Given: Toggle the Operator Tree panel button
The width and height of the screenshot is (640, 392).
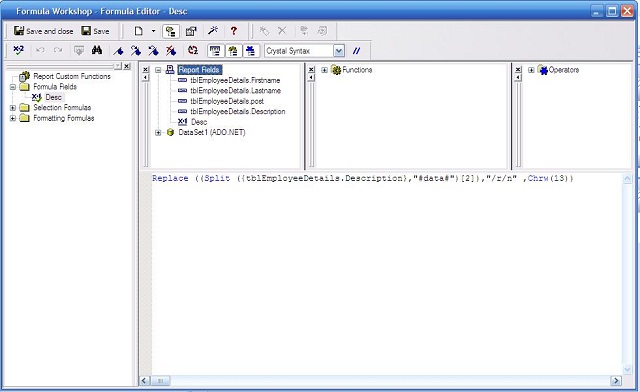Looking at the screenshot, I should [251, 51].
